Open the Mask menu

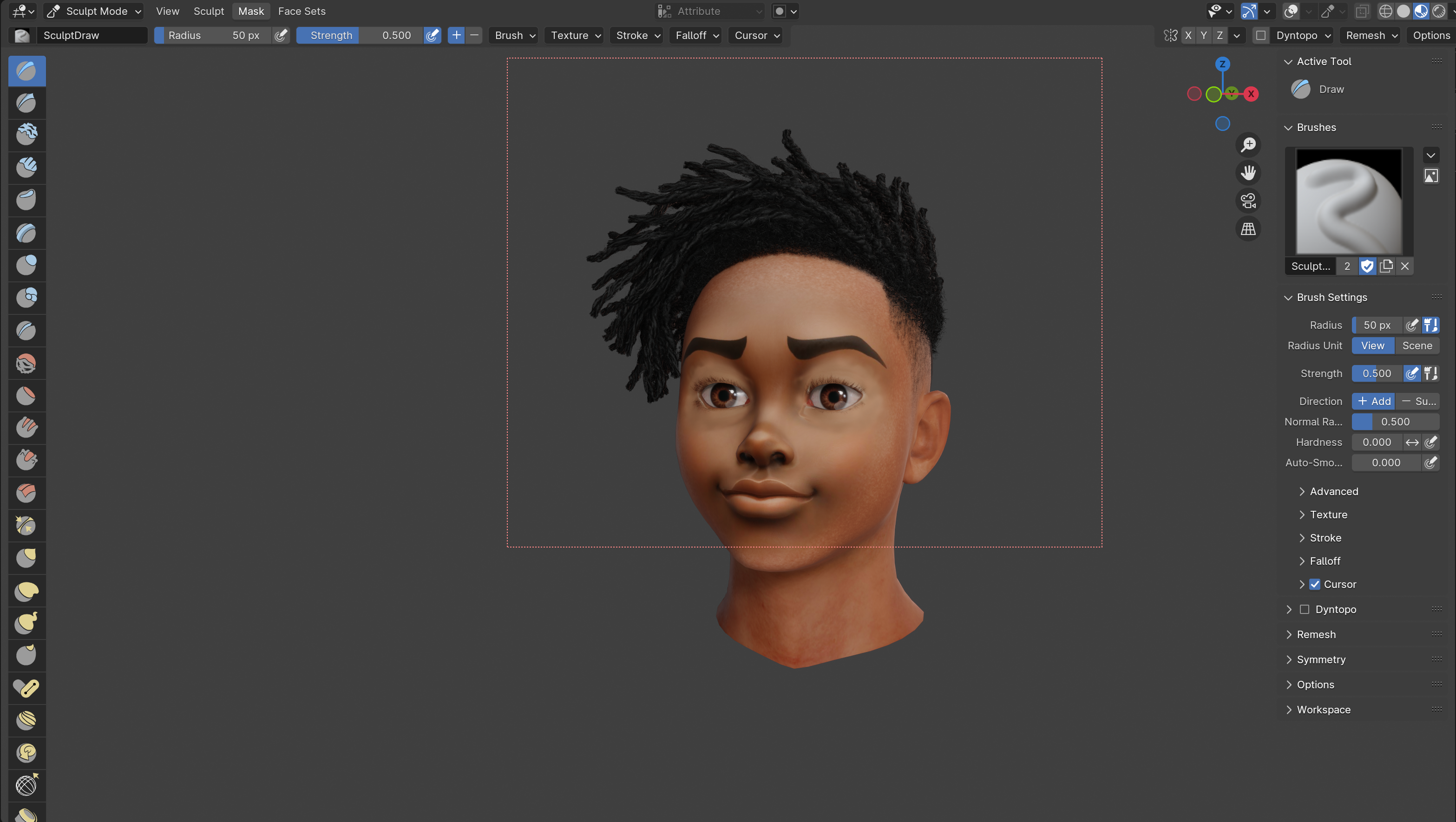click(x=251, y=11)
